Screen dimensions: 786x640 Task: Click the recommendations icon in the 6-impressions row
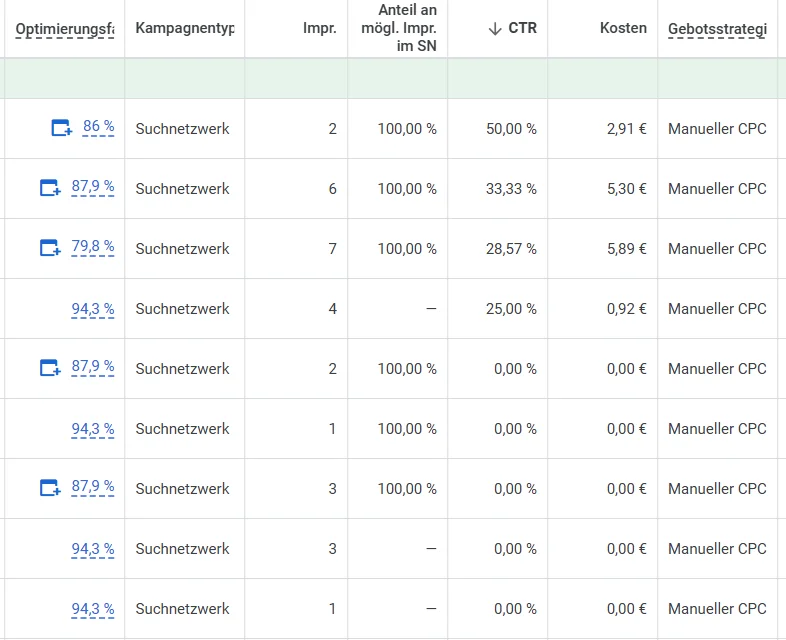pos(50,188)
